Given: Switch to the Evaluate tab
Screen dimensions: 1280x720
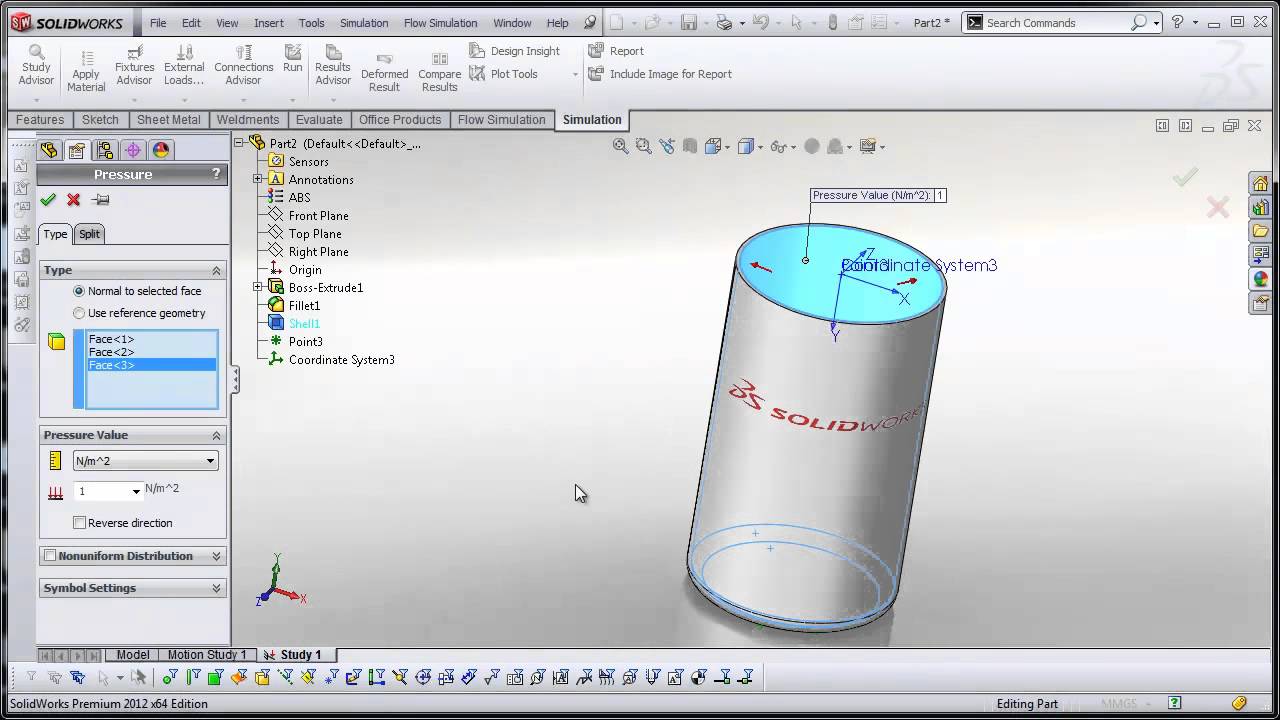Looking at the screenshot, I should (319, 119).
